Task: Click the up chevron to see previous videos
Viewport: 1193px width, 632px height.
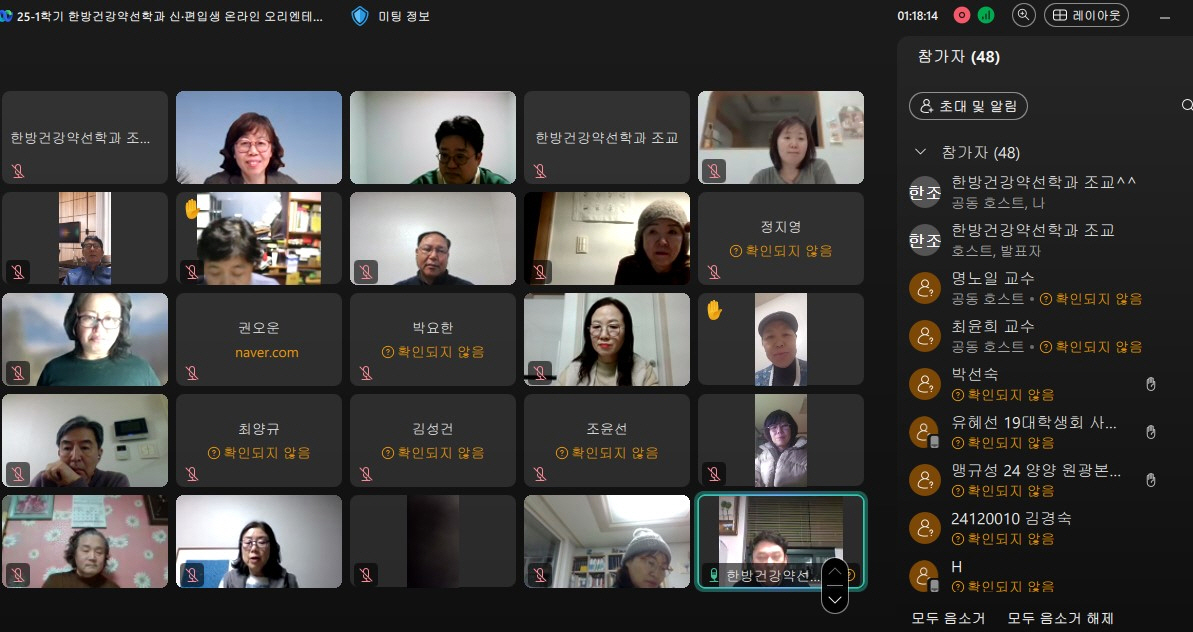Action: tap(834, 572)
